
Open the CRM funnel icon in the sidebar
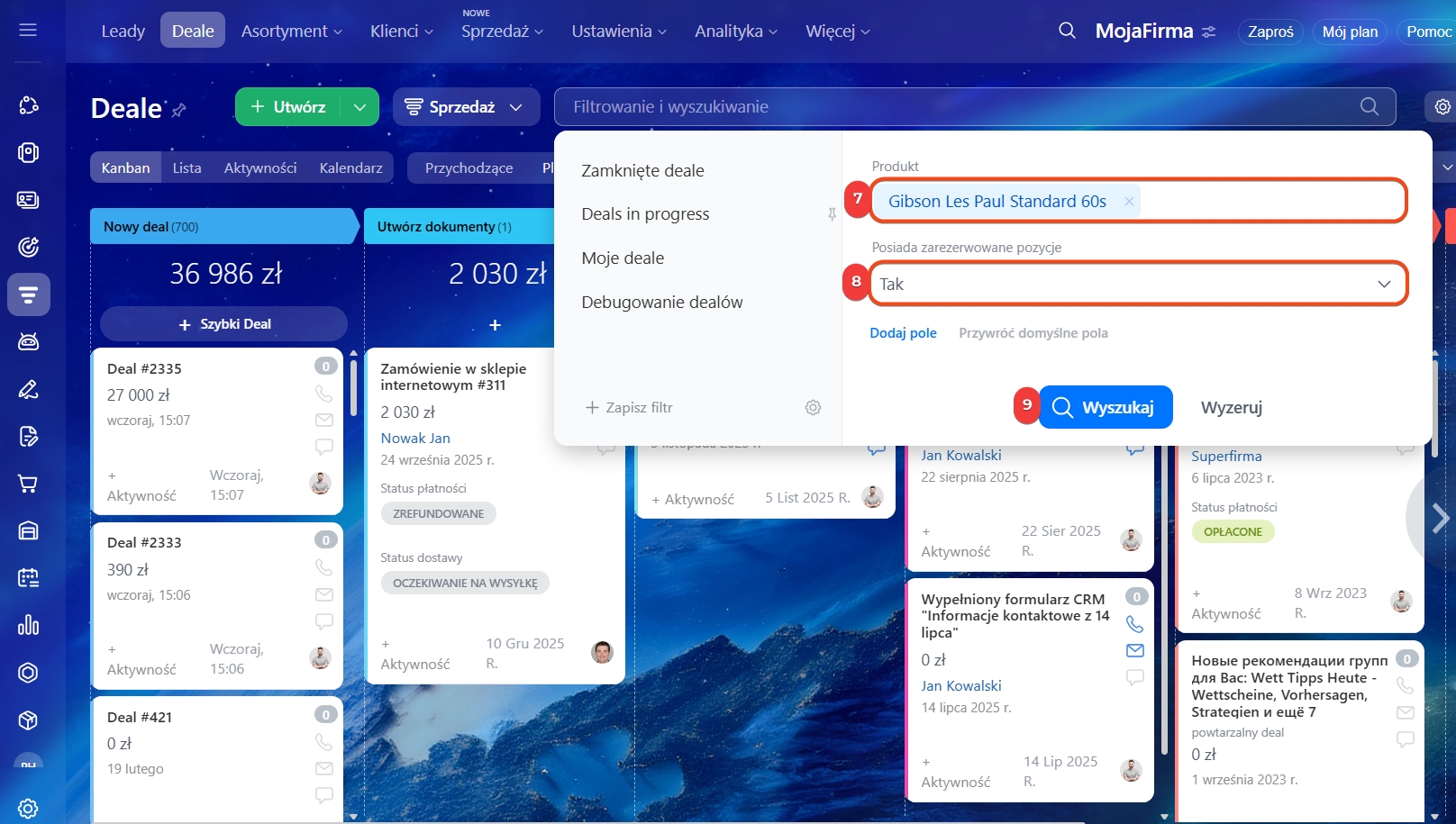pyautogui.click(x=28, y=294)
